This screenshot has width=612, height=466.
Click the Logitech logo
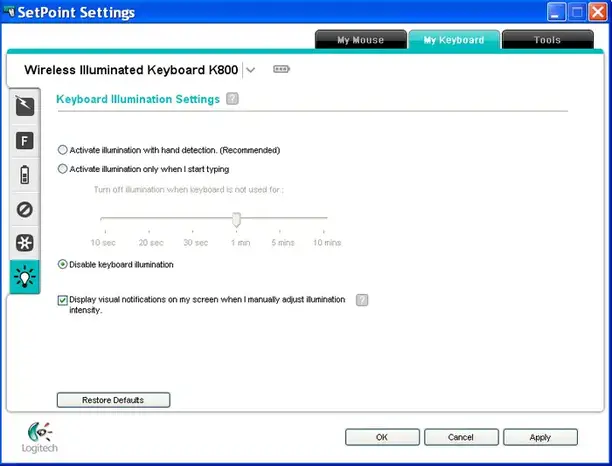[39, 437]
